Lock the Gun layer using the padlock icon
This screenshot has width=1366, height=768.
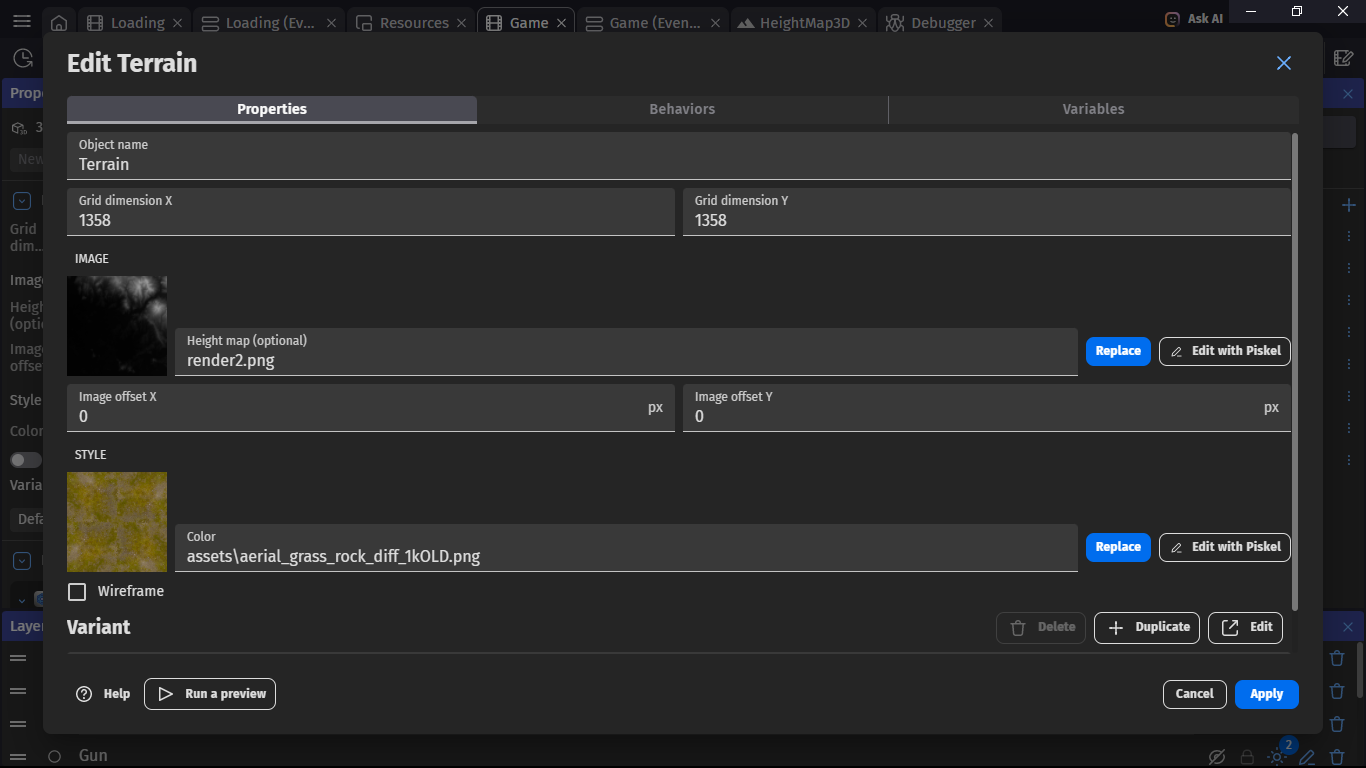1247,758
